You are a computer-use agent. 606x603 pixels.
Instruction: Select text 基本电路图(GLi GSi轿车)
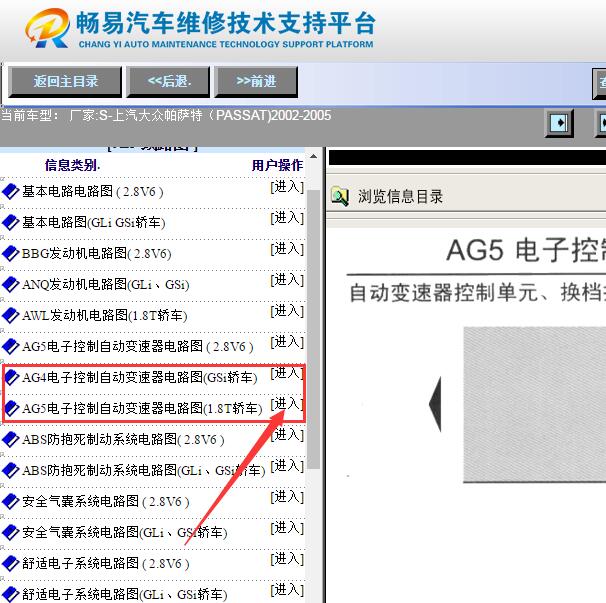click(94, 222)
